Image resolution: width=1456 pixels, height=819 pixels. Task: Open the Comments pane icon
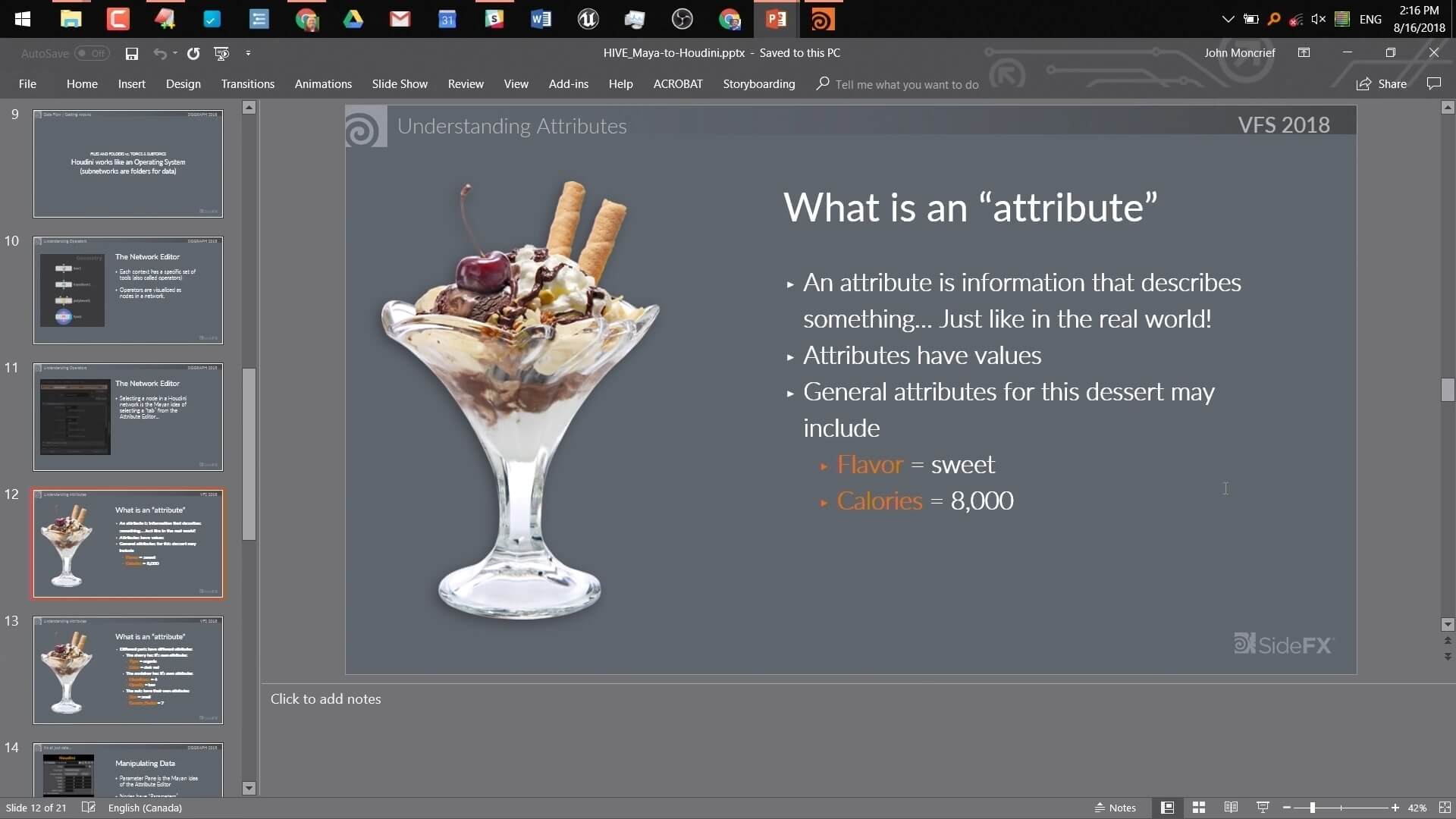(x=1433, y=84)
